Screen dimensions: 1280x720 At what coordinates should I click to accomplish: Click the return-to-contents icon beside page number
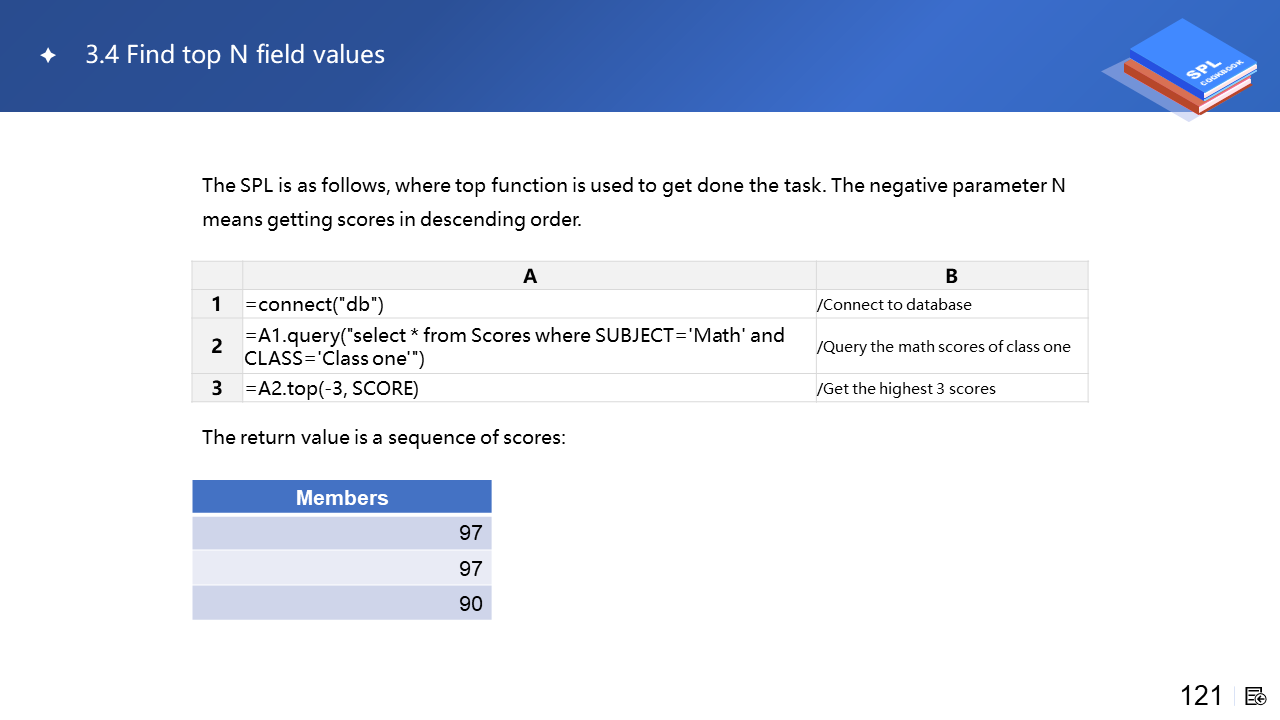(1256, 696)
